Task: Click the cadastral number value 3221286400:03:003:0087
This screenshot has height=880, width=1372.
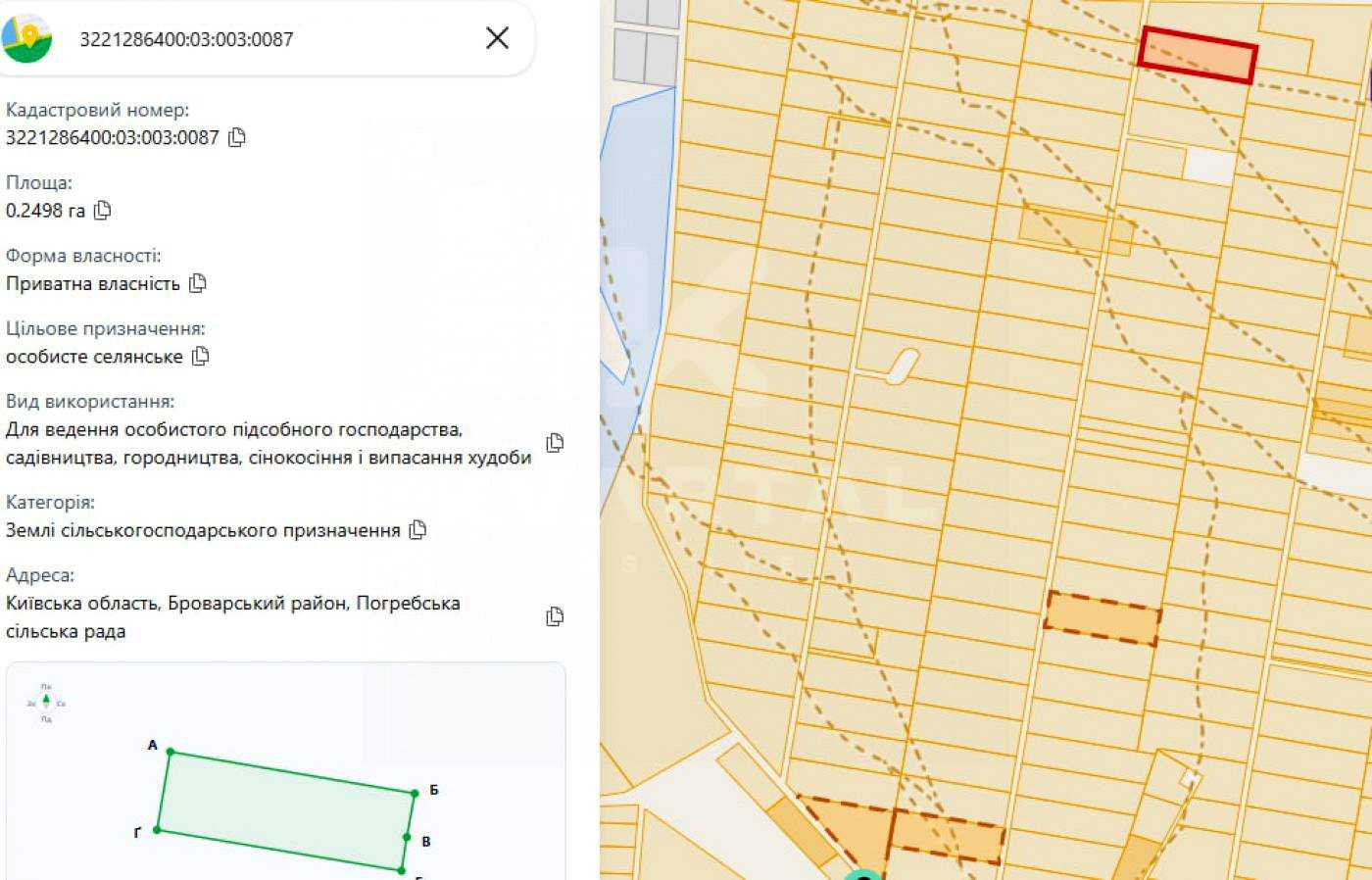Action: point(113,137)
